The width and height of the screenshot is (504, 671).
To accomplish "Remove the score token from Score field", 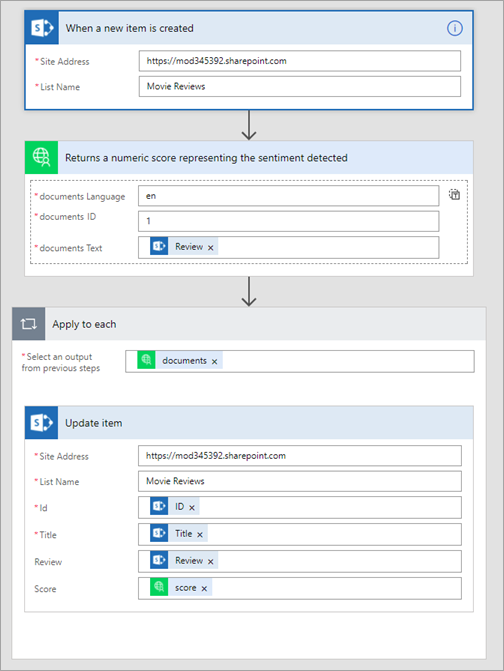I will (x=204, y=589).
